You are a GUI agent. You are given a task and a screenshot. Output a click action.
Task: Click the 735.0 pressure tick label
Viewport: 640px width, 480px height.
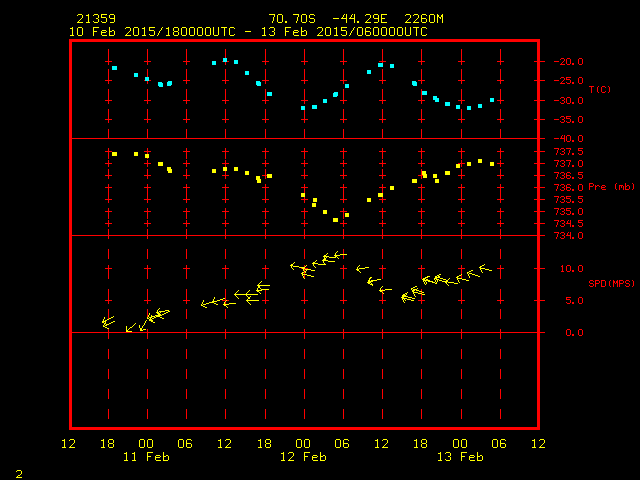click(x=569, y=211)
